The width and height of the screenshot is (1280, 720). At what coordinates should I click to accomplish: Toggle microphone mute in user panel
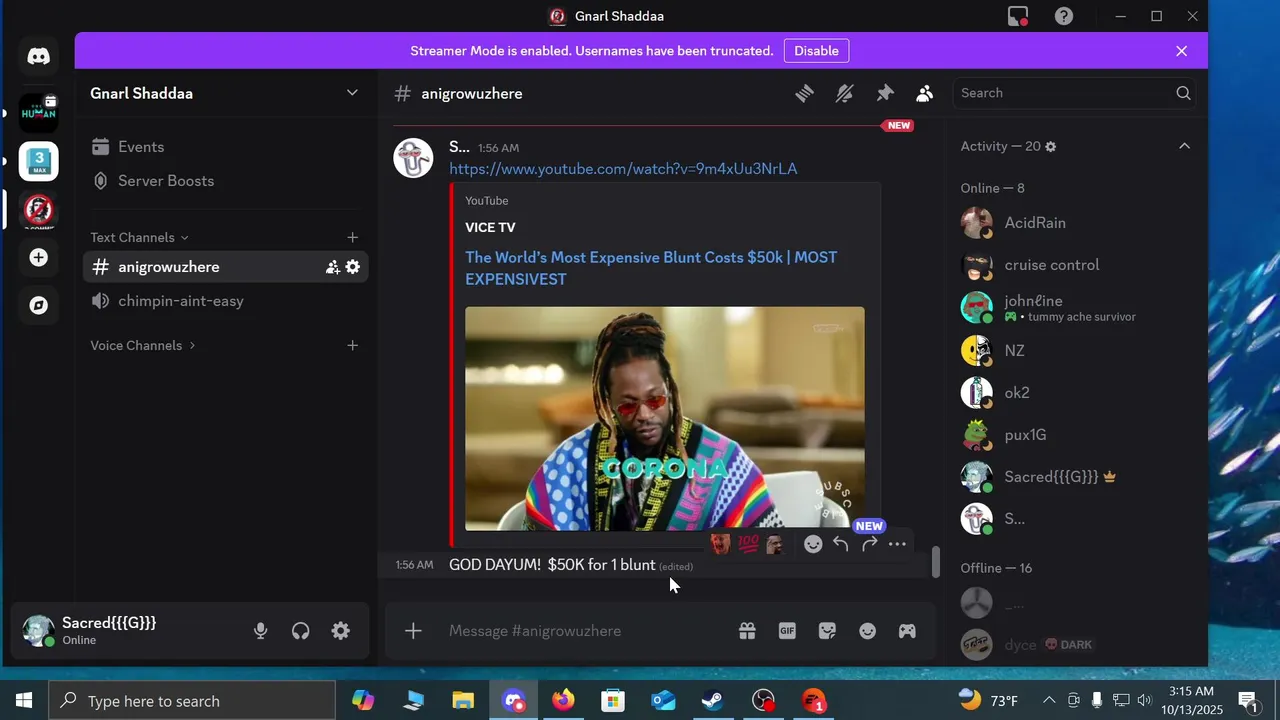click(261, 631)
